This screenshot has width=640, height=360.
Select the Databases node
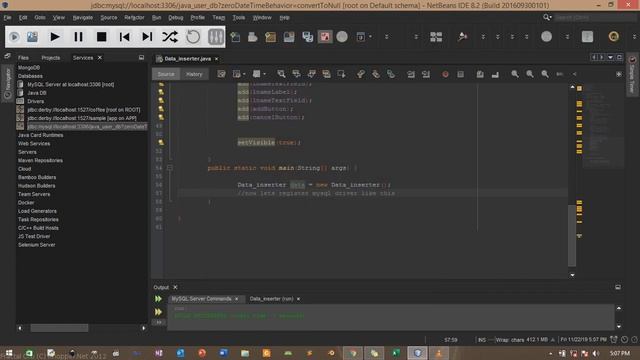pos(30,76)
